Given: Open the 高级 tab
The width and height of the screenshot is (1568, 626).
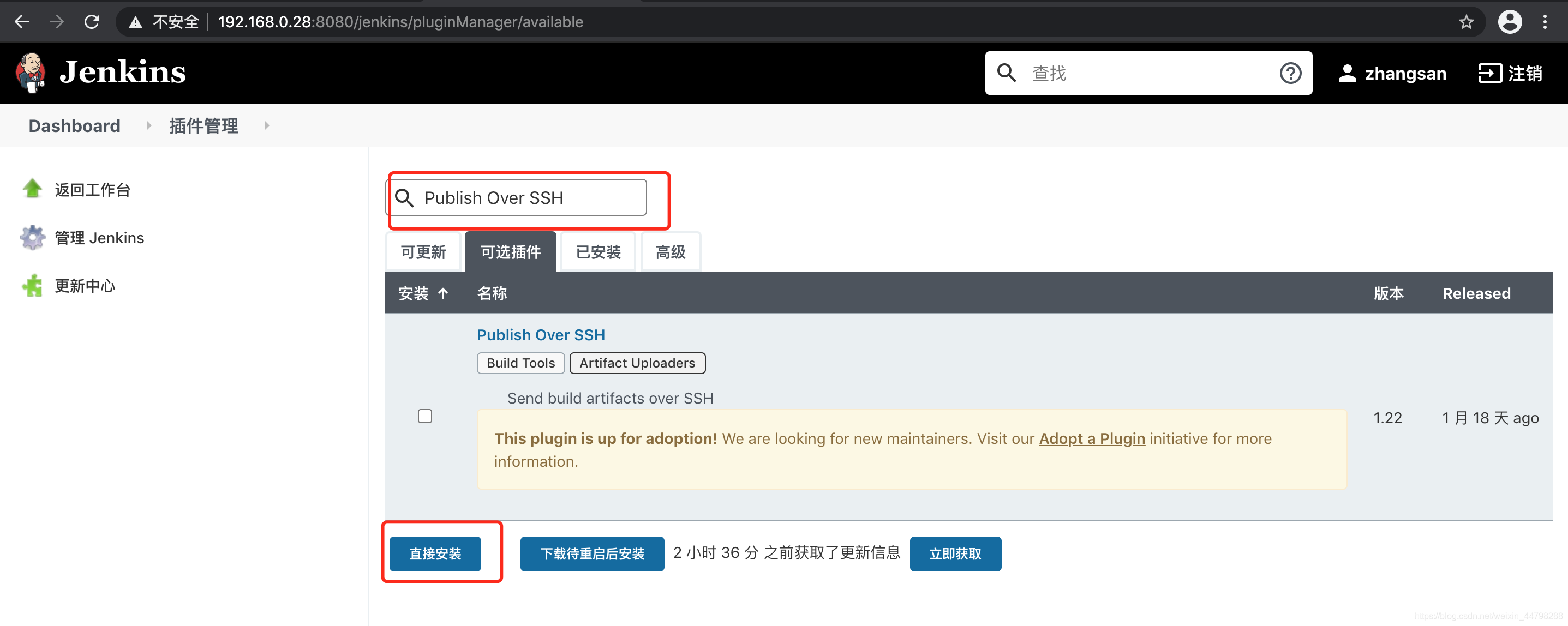Looking at the screenshot, I should (670, 252).
